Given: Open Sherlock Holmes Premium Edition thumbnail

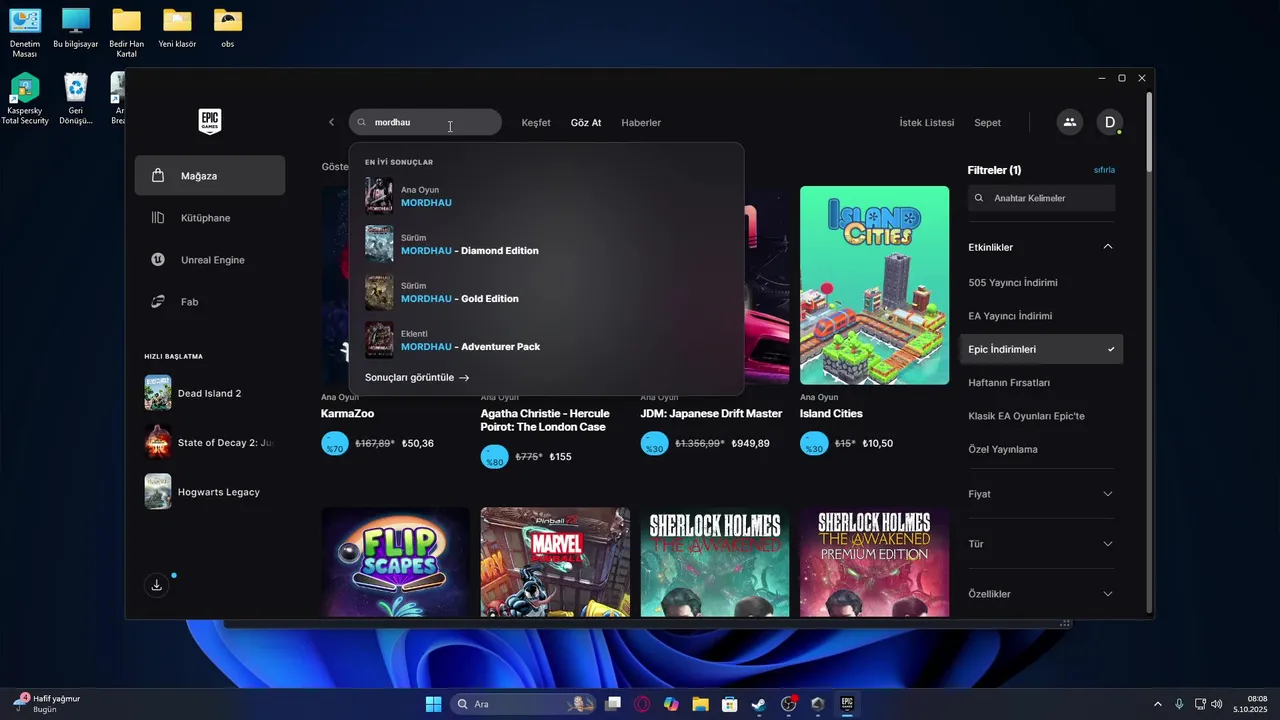Looking at the screenshot, I should click(874, 562).
